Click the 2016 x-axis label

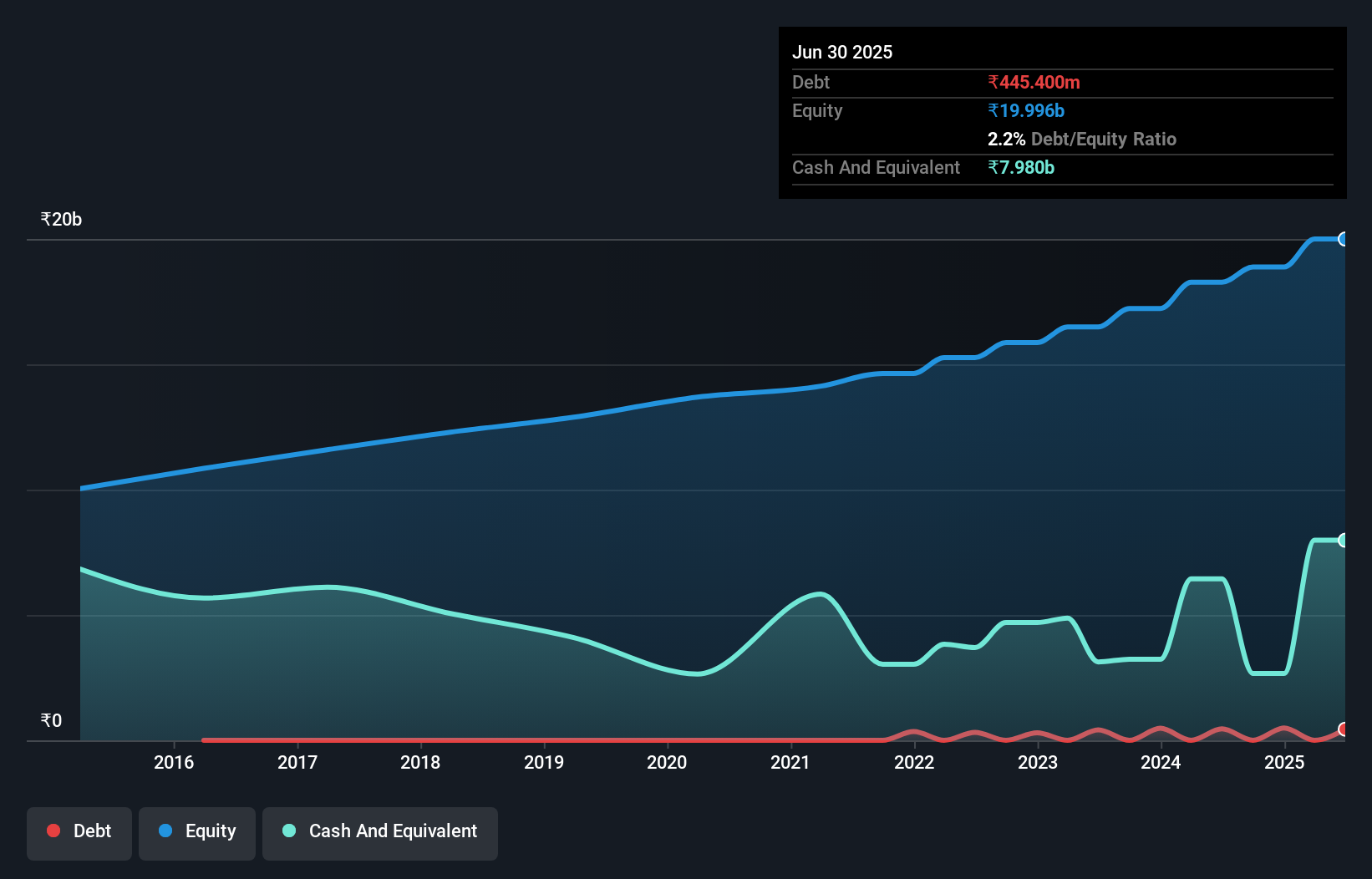(174, 762)
